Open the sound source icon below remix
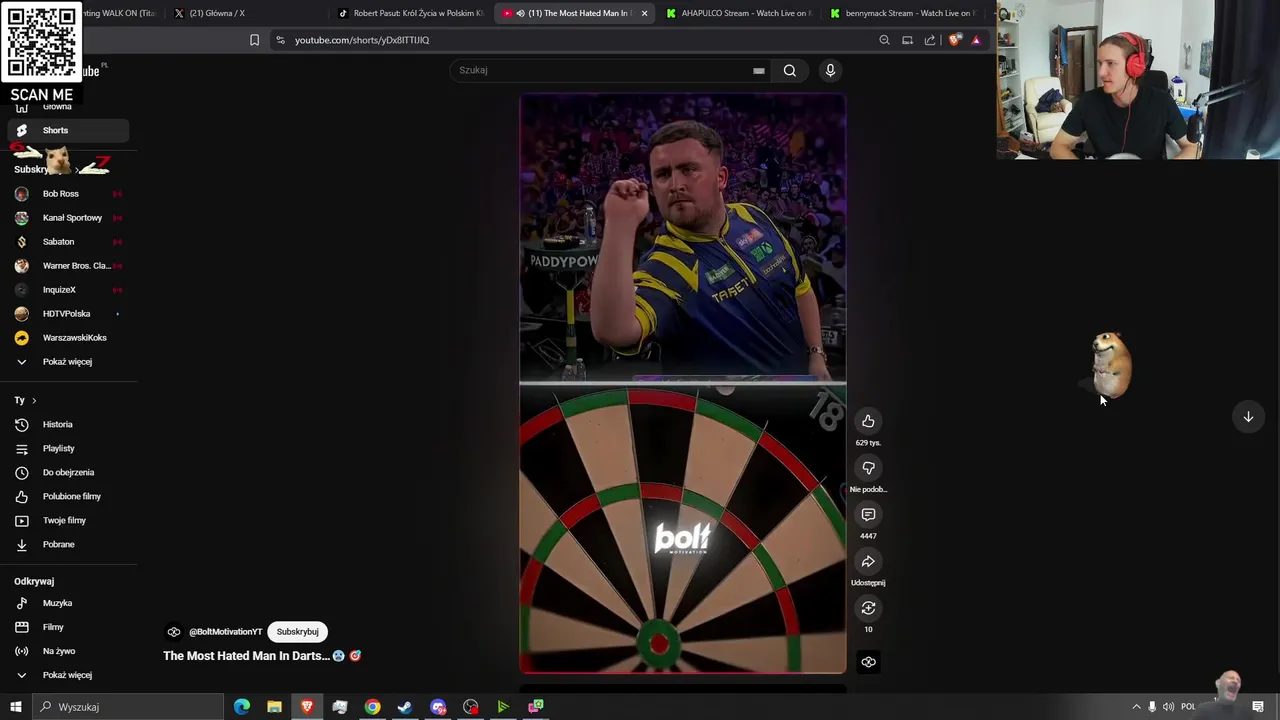1280x720 pixels. point(868,661)
